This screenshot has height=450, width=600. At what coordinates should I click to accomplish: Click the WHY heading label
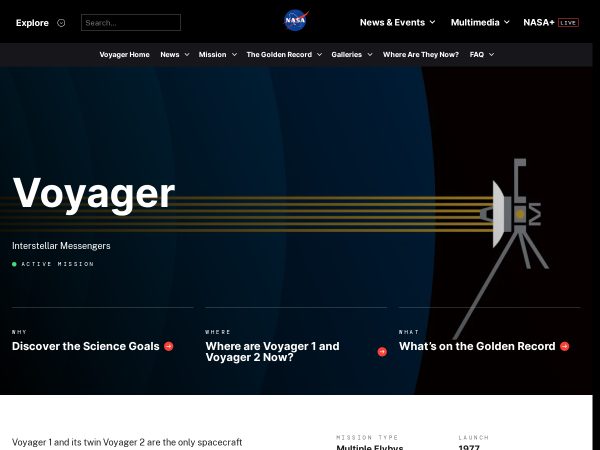click(x=19, y=332)
